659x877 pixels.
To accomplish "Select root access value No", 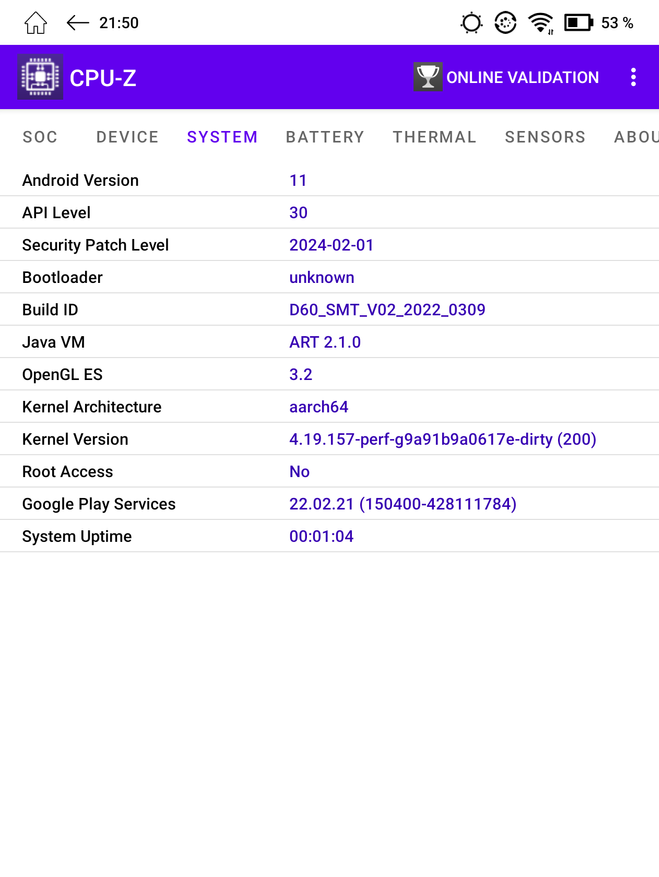I will (299, 471).
